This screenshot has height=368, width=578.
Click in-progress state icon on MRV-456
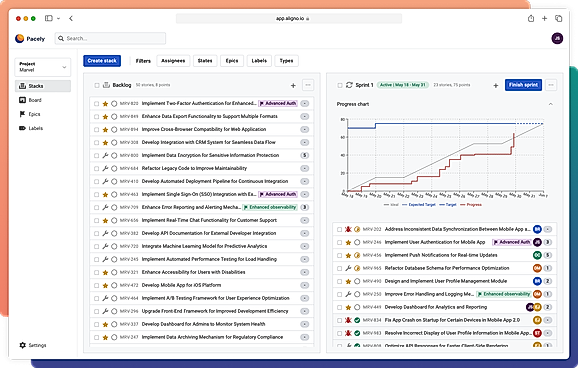pyautogui.click(x=357, y=255)
